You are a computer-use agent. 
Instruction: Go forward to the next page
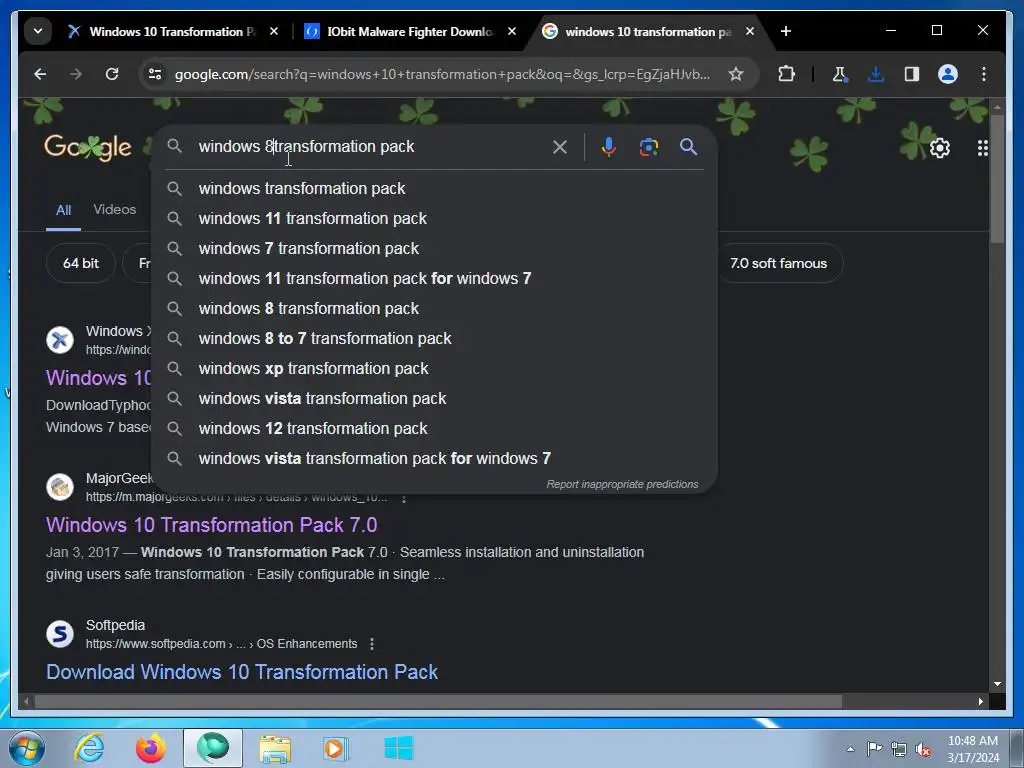coord(76,74)
